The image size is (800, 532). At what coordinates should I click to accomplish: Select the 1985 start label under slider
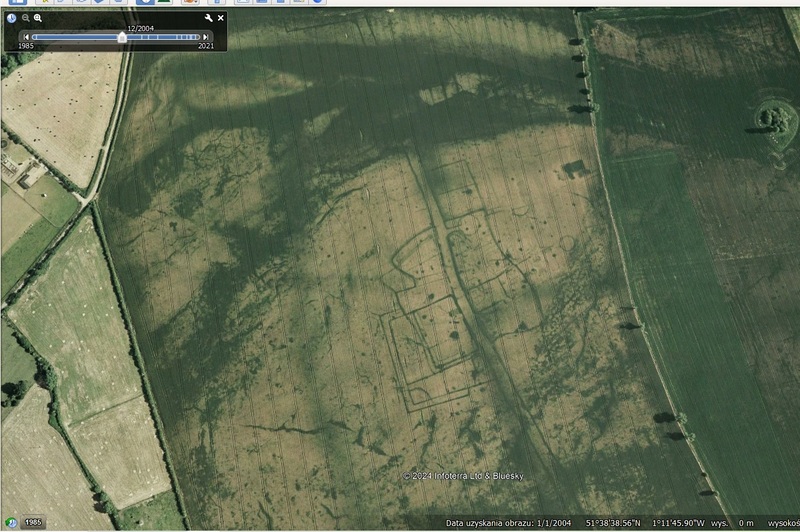click(x=27, y=46)
